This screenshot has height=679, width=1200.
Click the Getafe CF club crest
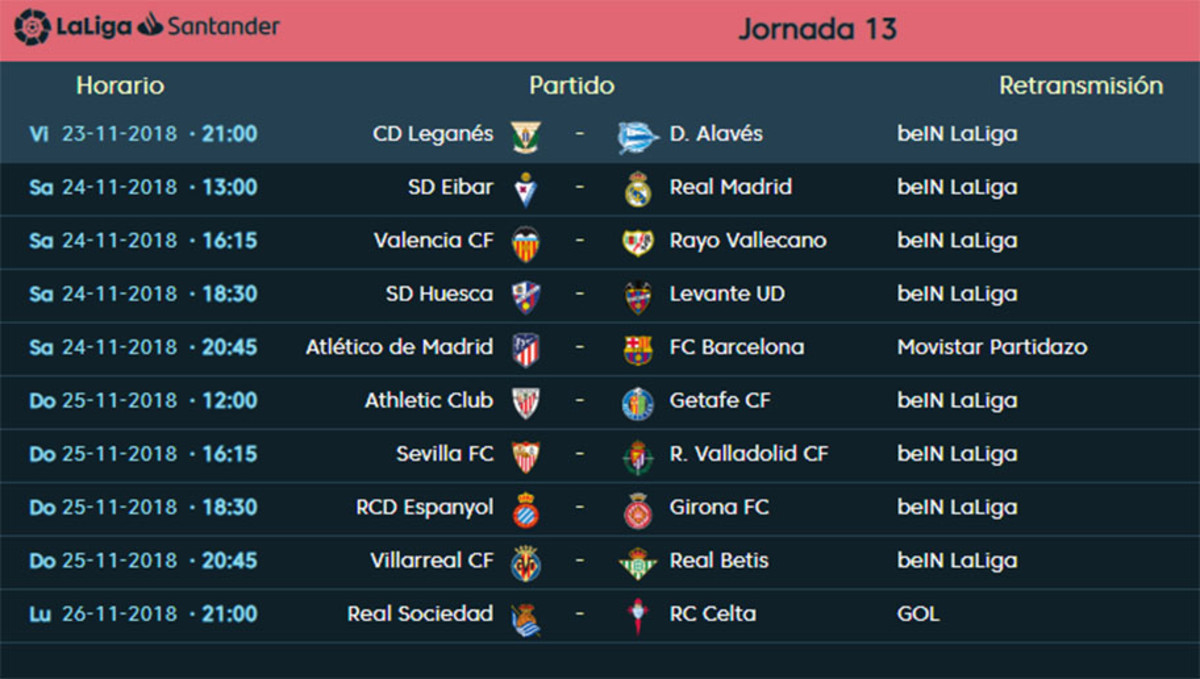coord(638,402)
